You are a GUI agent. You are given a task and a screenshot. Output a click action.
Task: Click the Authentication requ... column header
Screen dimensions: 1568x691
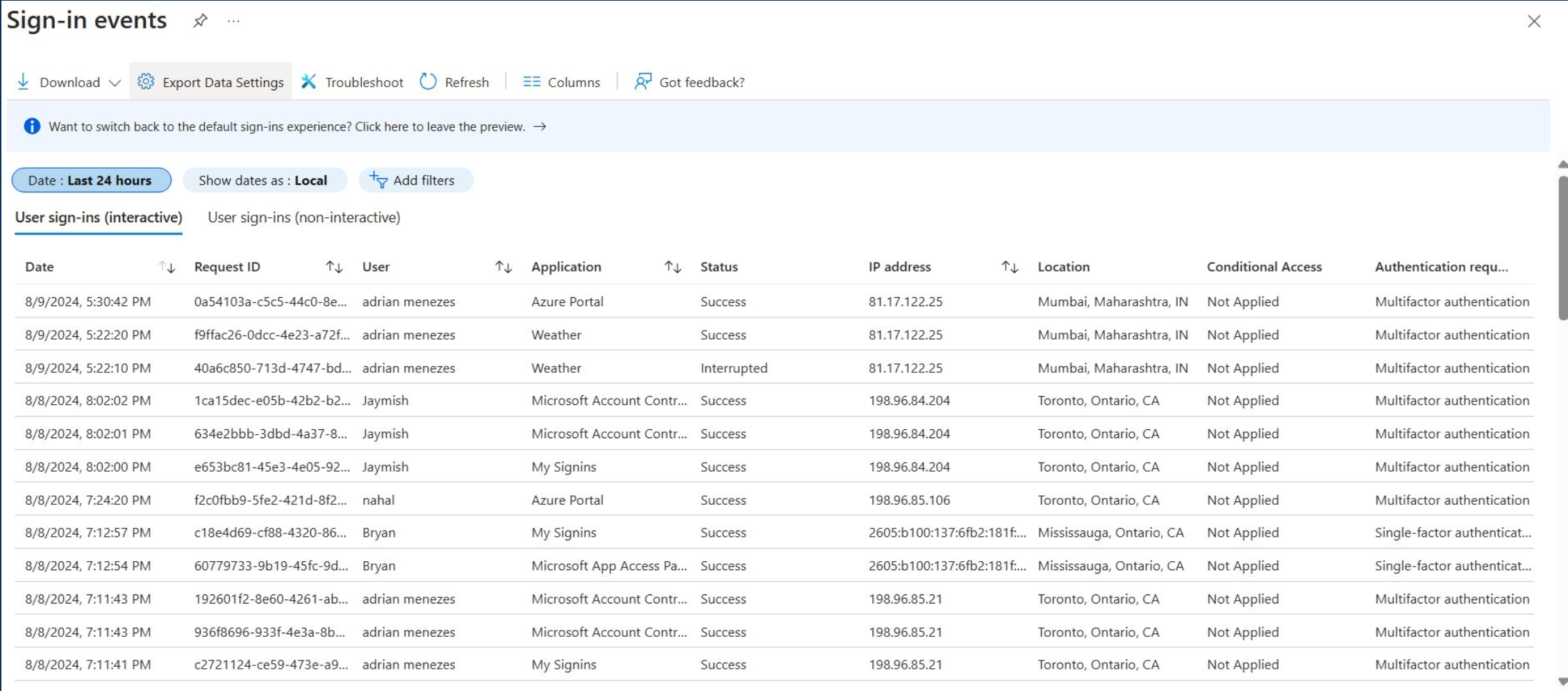point(1442,267)
